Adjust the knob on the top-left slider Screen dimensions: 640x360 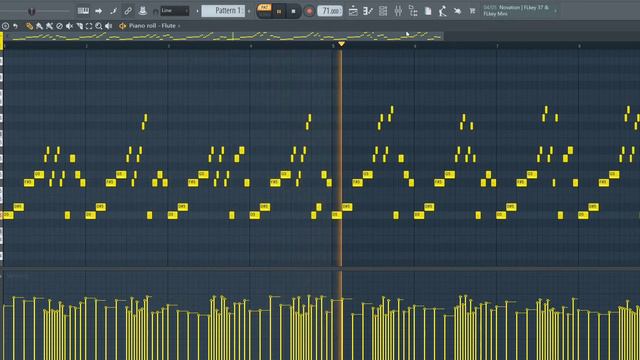(32, 11)
